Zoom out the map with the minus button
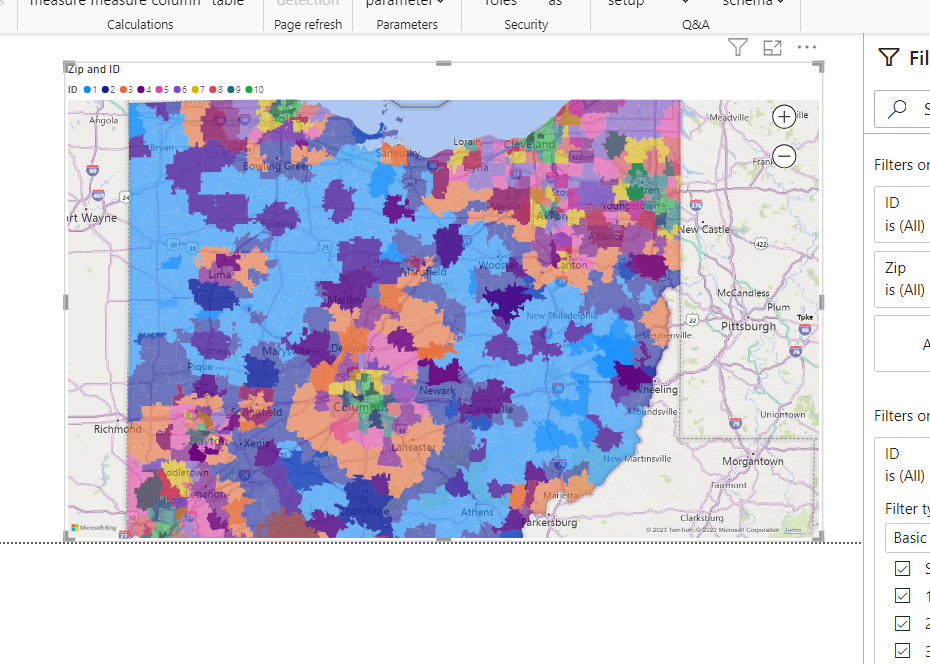 784,157
